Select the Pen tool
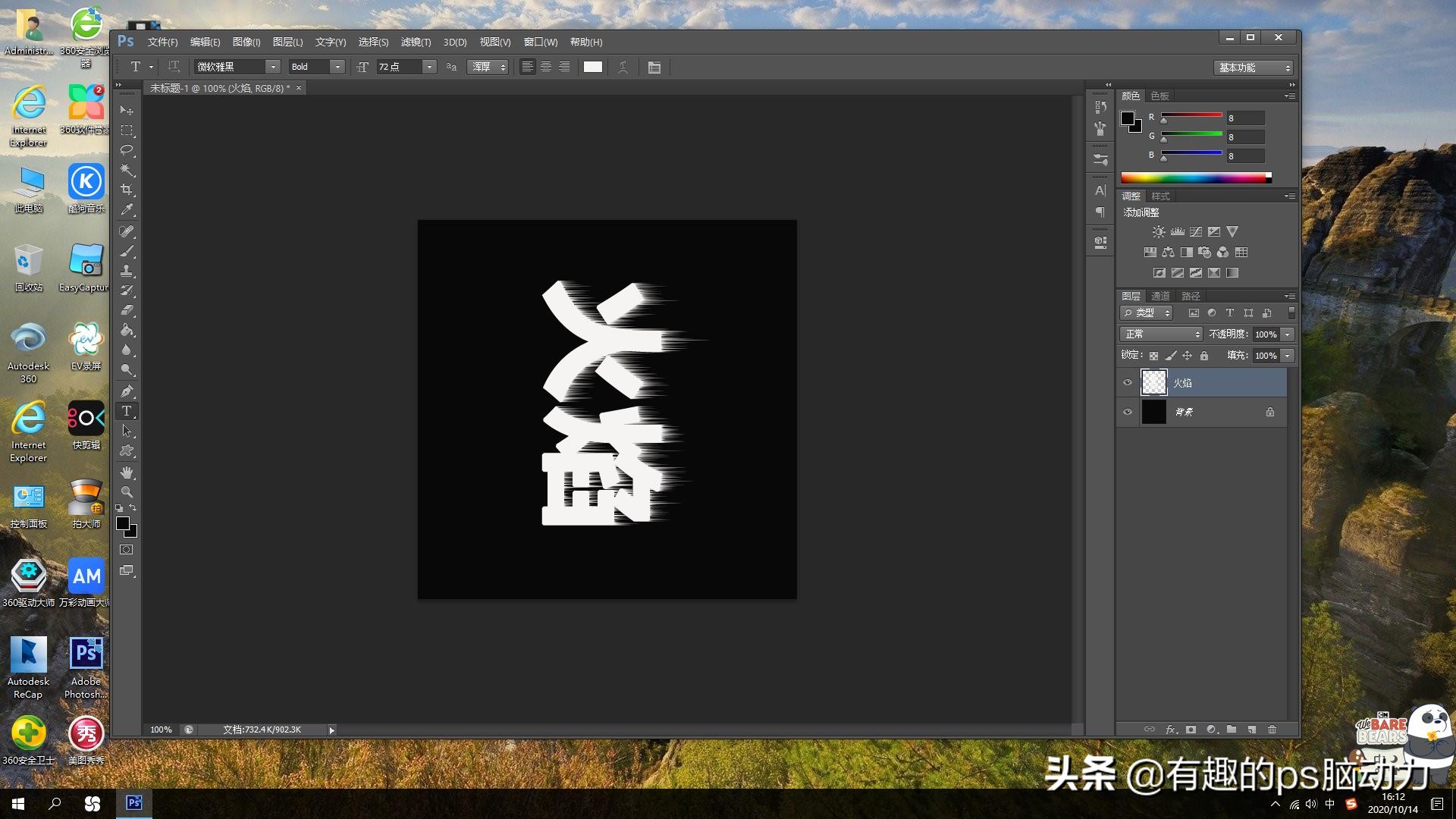 click(x=127, y=391)
